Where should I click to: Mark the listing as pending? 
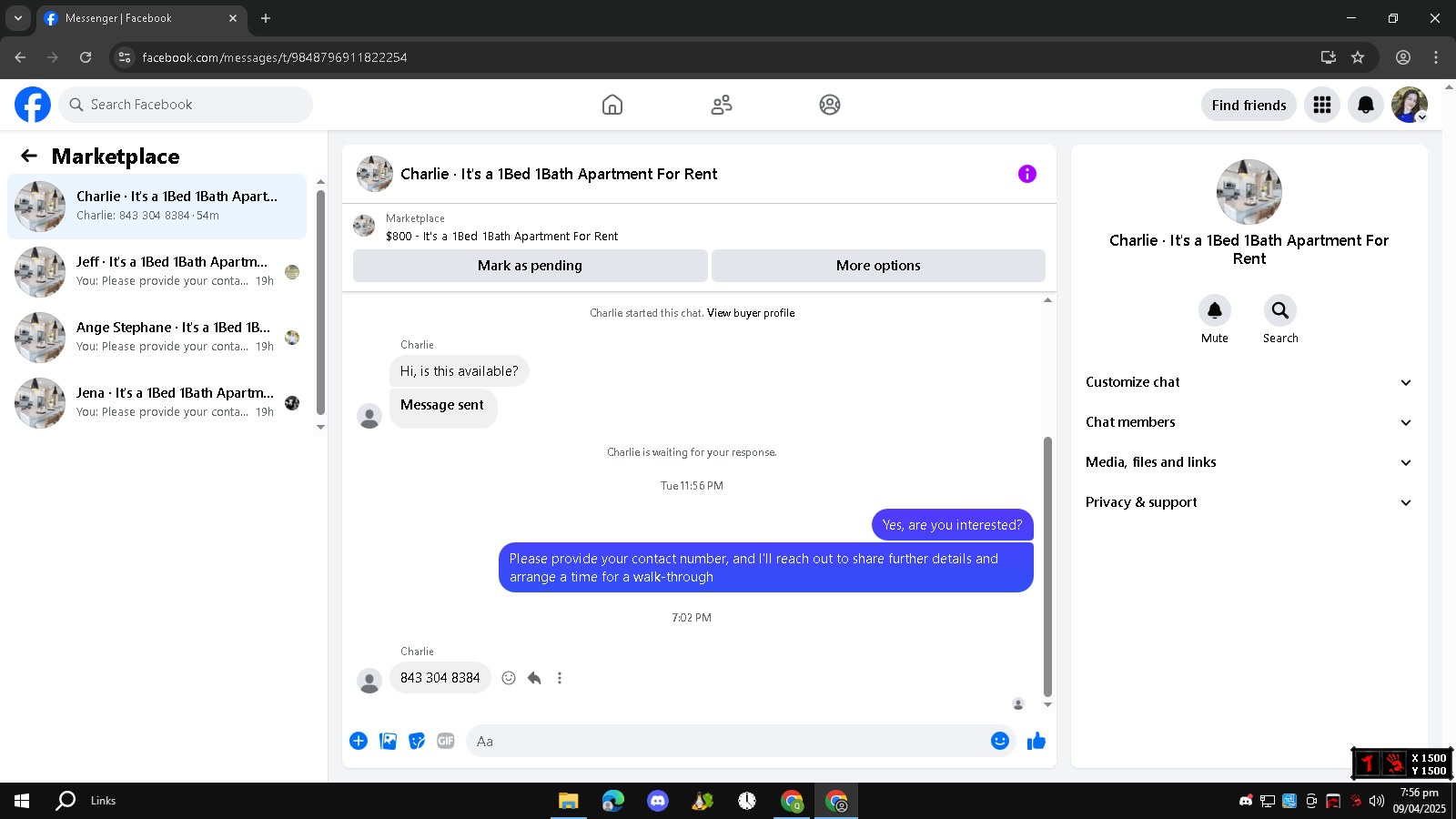click(x=530, y=266)
